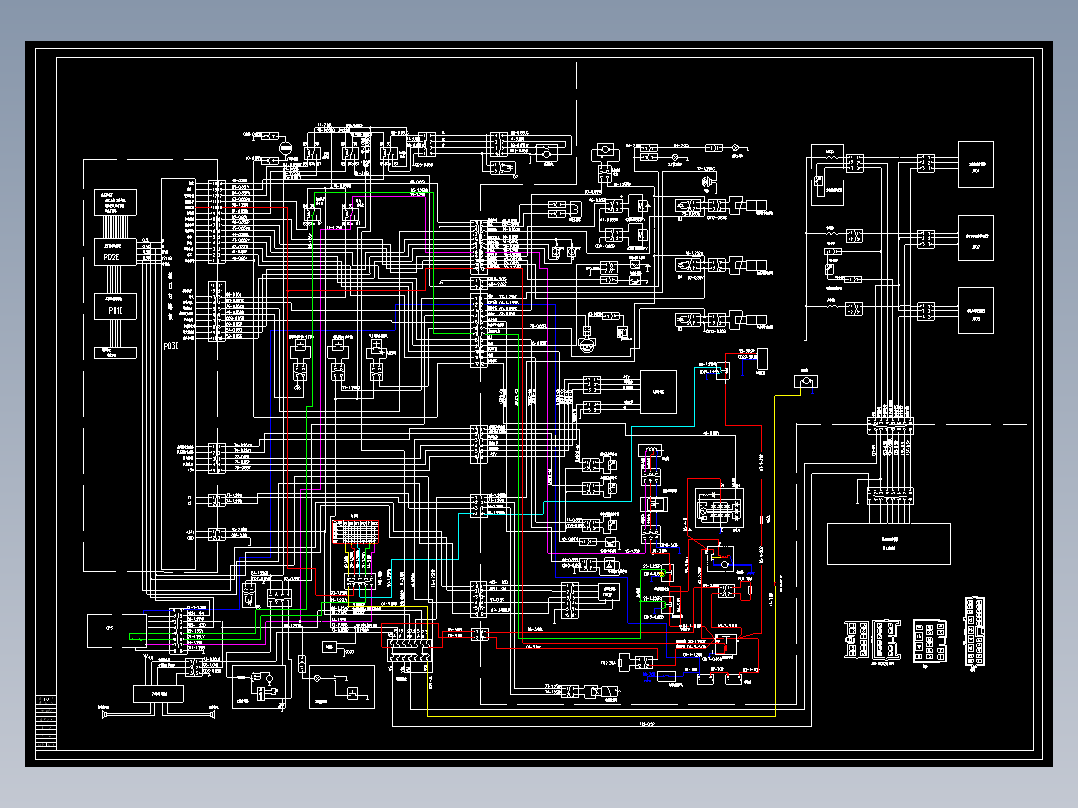
Task: Select the revision table in the drawing border
Action: [x=45, y=721]
